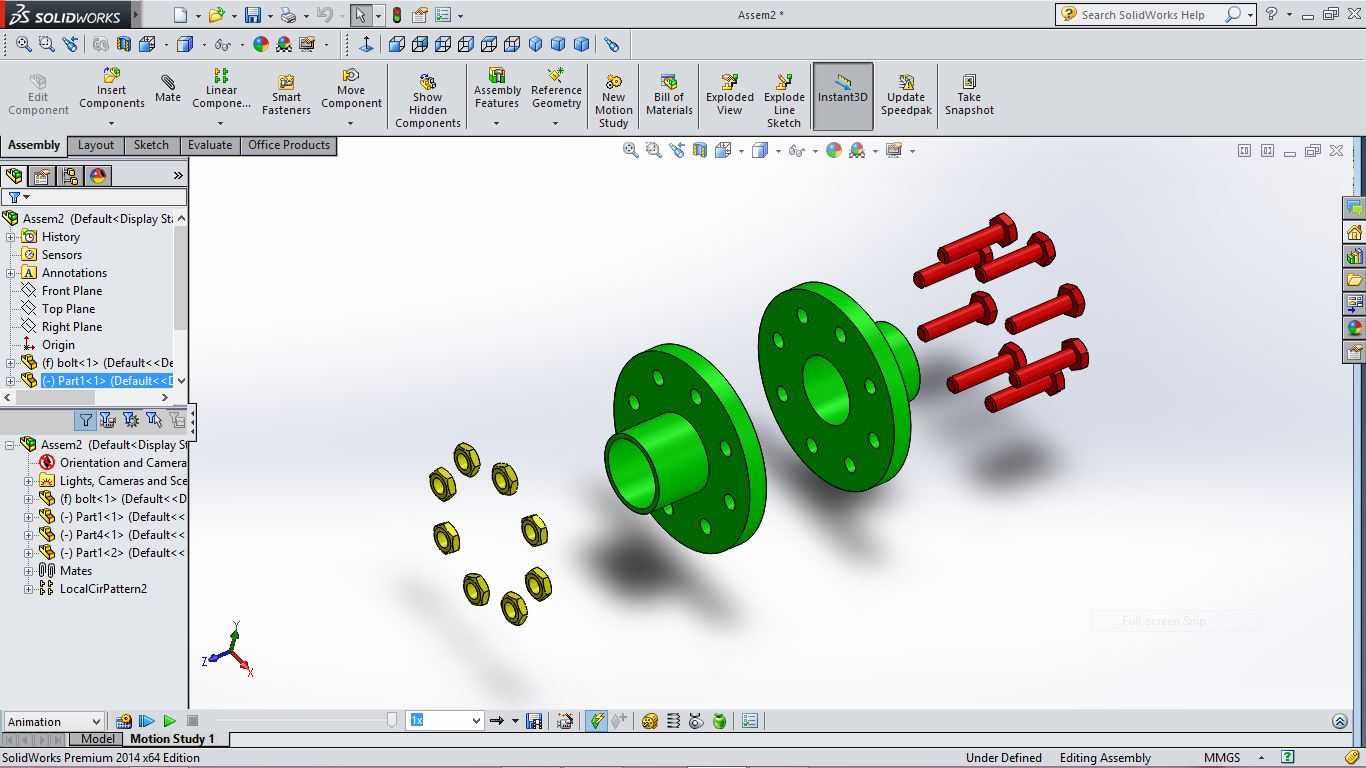This screenshot has height=768, width=1366.
Task: Click the Insert Components tool
Action: coord(112,90)
